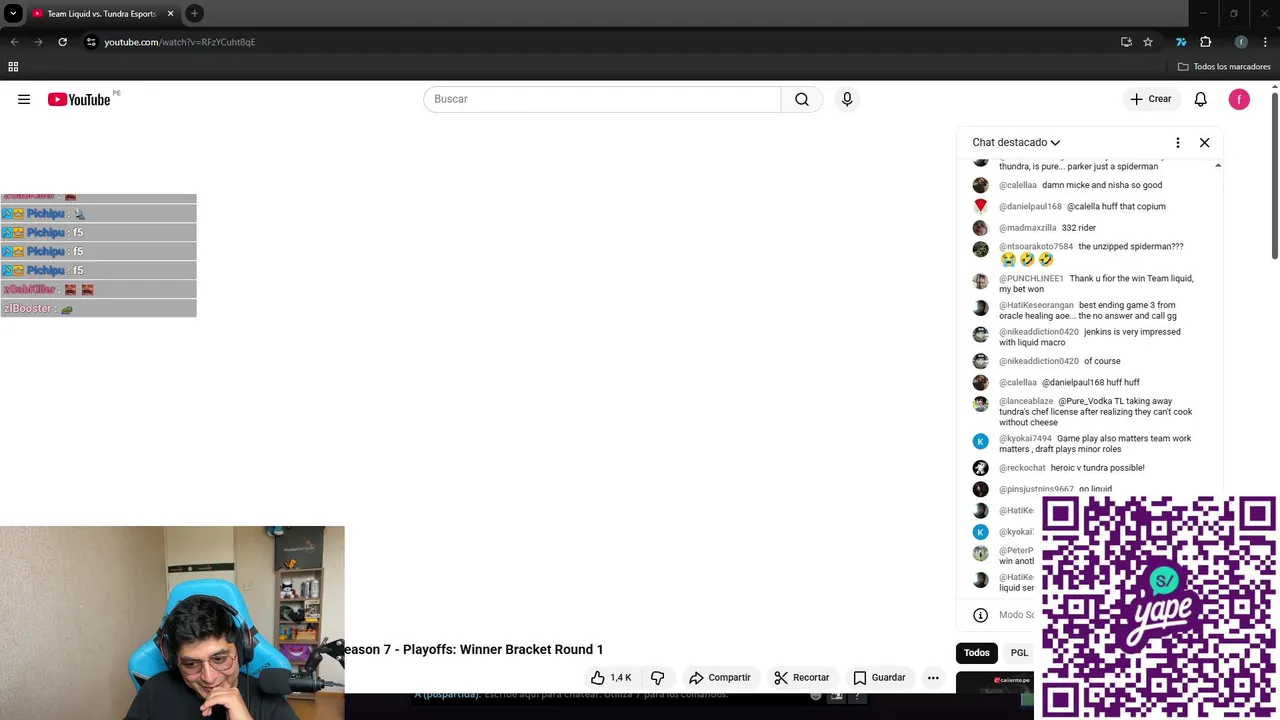
Task: Click the chat info circle icon
Action: click(x=980, y=615)
